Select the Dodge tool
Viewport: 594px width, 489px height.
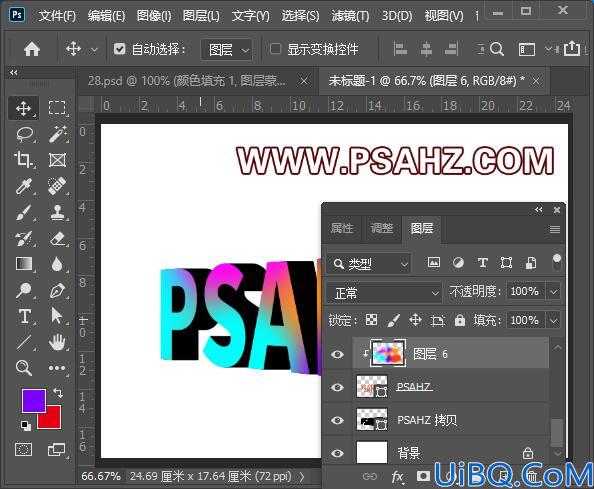23,290
